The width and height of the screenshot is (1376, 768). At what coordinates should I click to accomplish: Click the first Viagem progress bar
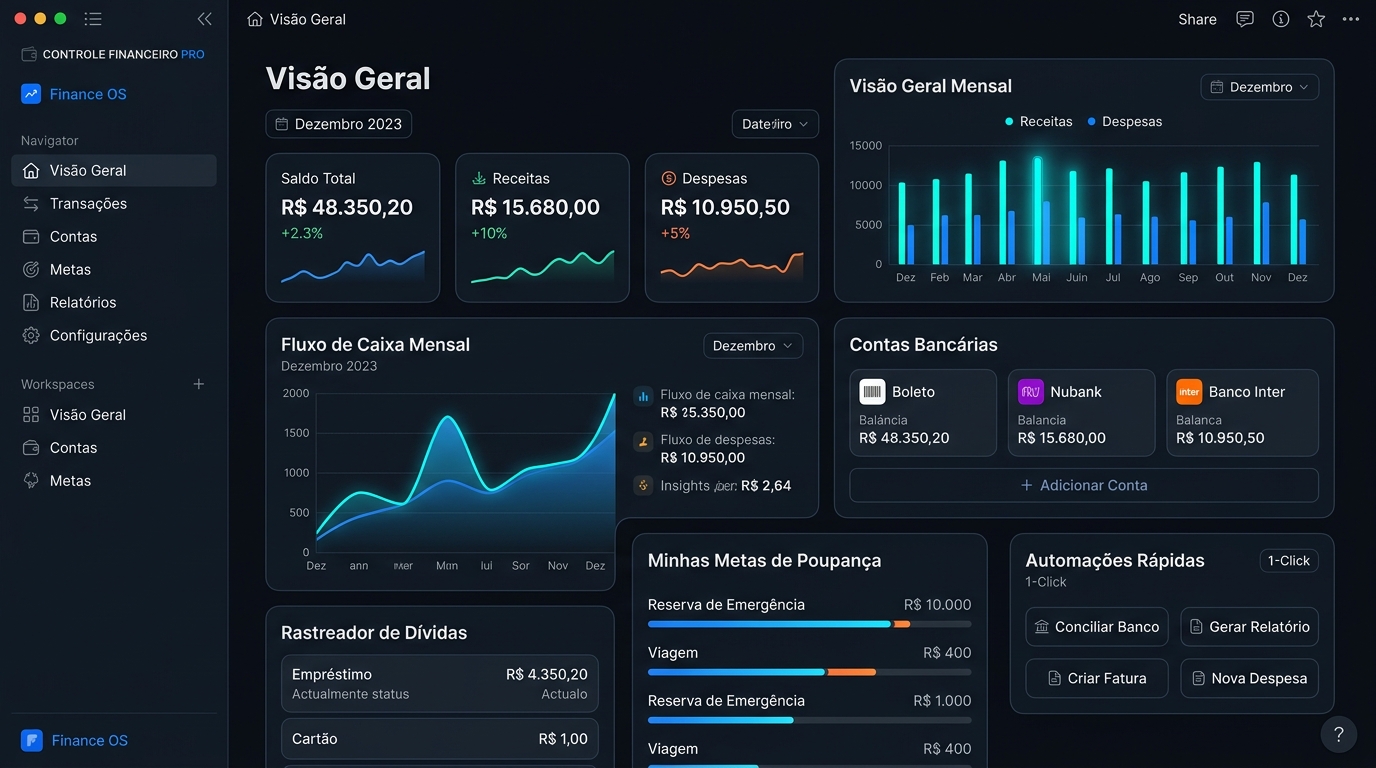[x=809, y=672]
